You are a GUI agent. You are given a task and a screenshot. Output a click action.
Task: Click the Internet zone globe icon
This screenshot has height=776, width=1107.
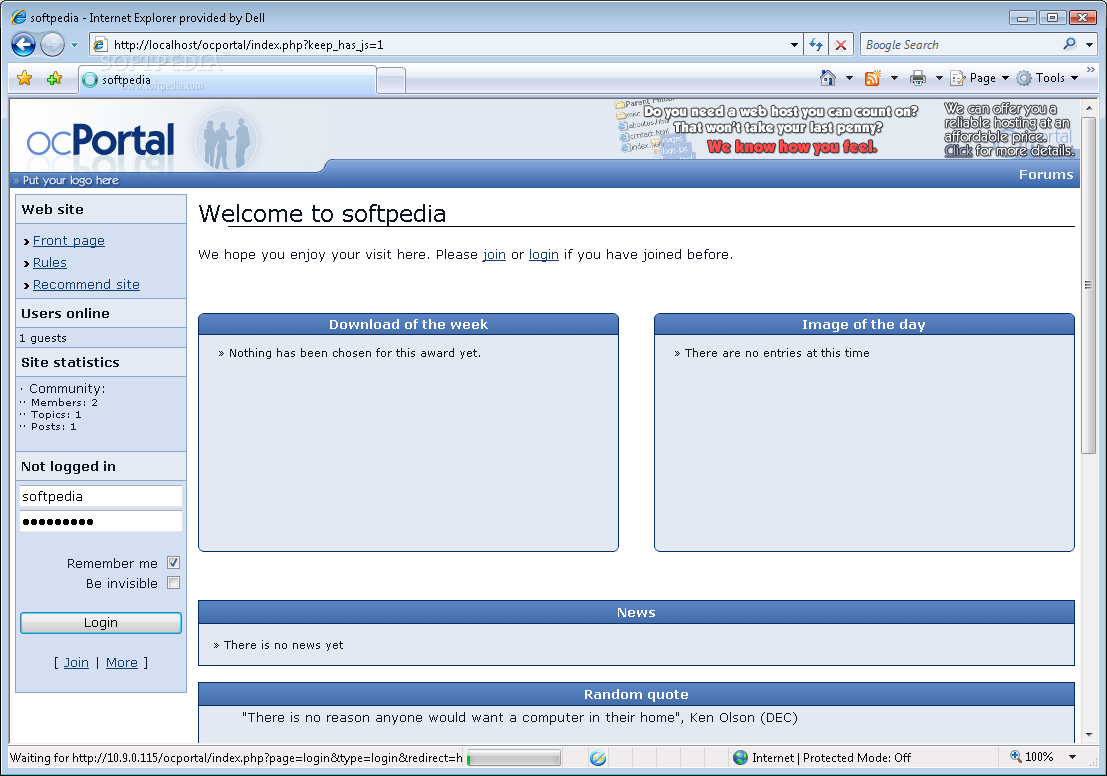[x=740, y=758]
